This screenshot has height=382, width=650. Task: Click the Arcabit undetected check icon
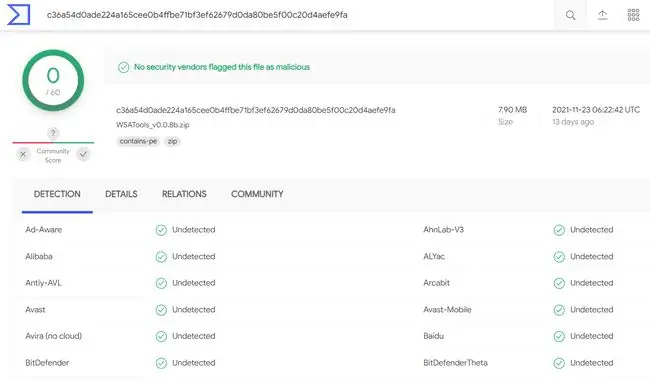tap(559, 283)
